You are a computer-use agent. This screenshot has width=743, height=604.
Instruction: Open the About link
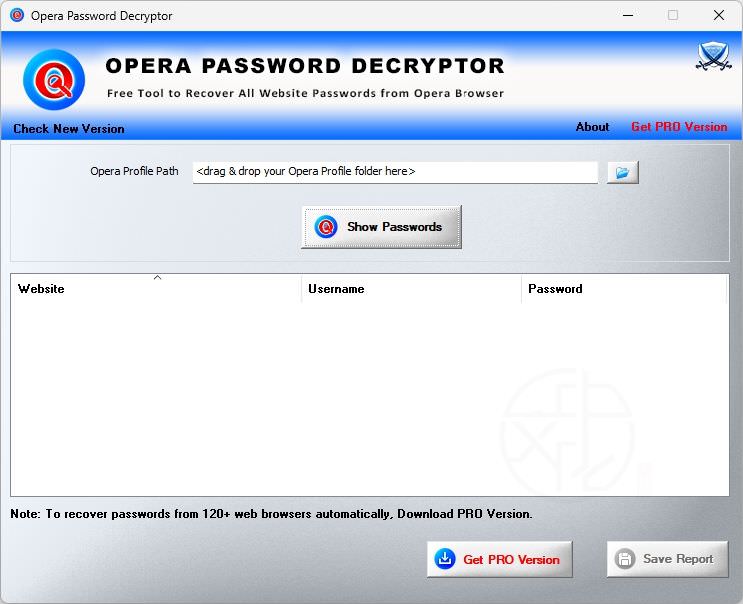(x=592, y=127)
